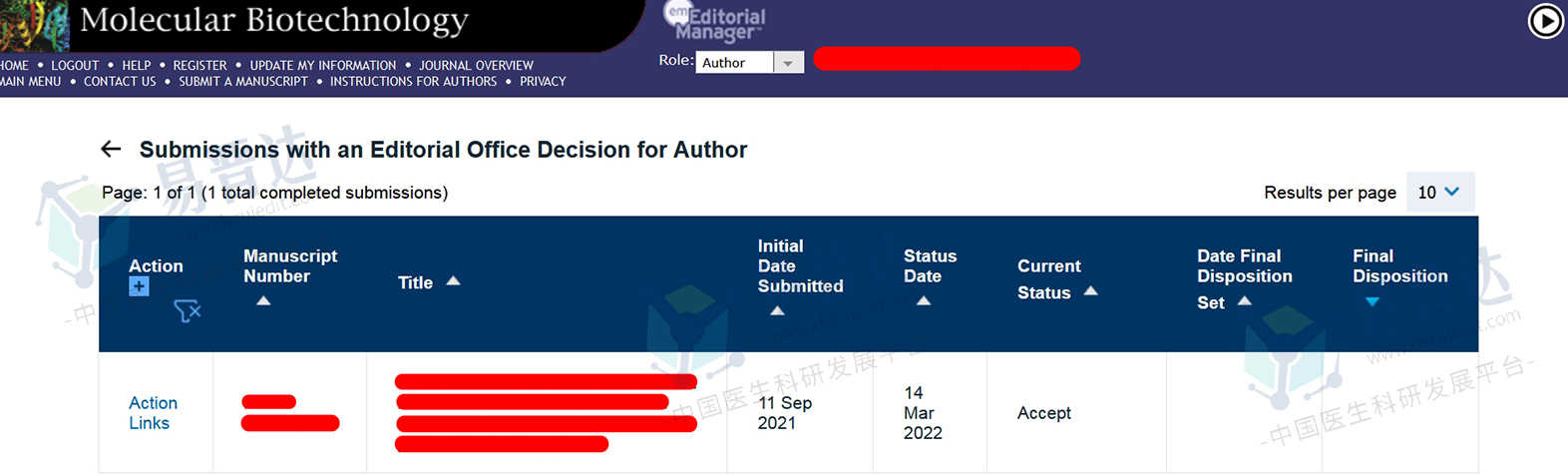Screen dimensions: 1568x476
Task: Click the Editorial Manager logo
Action: (716, 22)
